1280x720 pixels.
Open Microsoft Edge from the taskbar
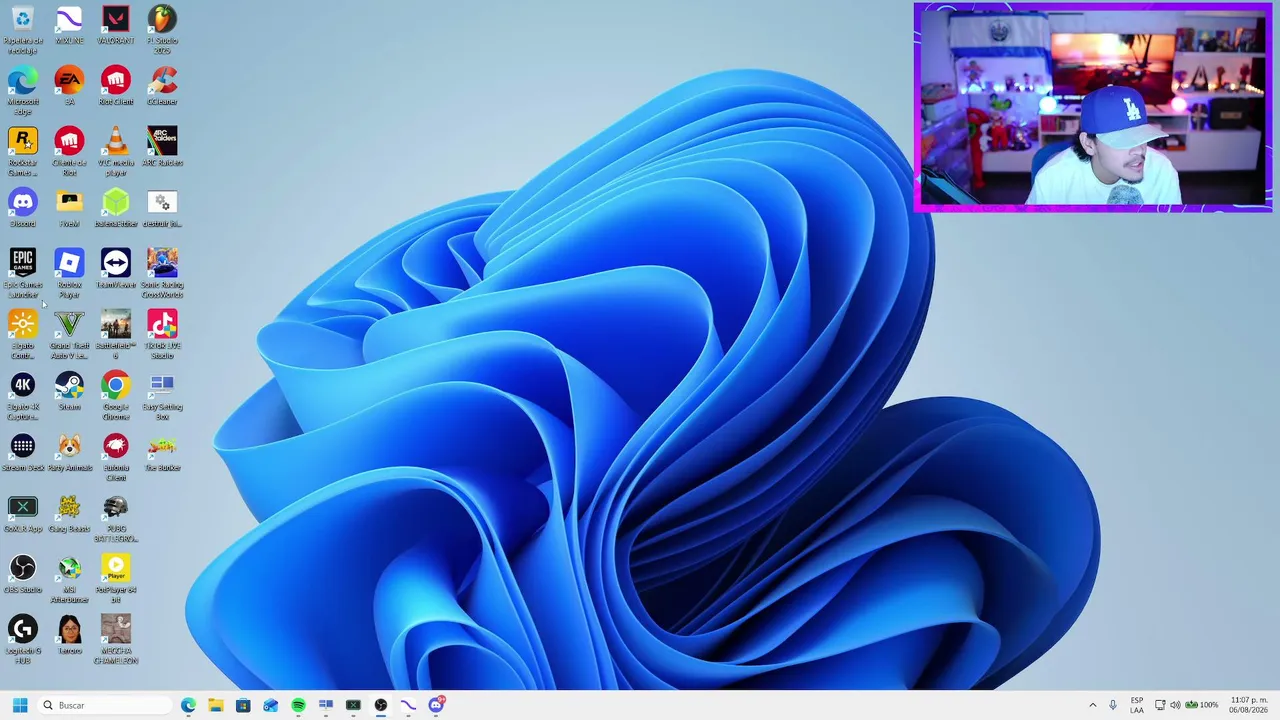(188, 705)
